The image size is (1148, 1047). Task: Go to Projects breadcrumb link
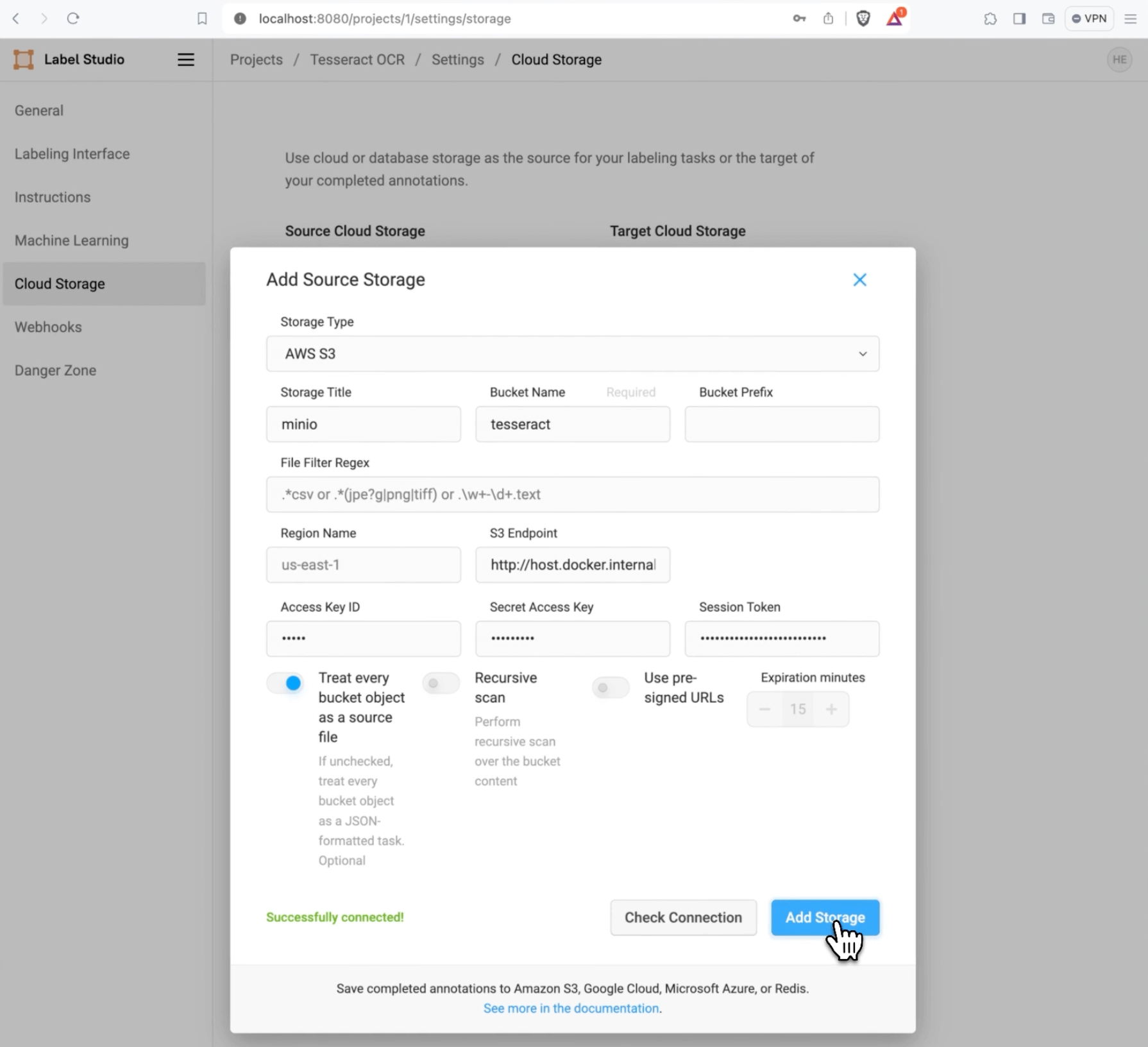257,60
